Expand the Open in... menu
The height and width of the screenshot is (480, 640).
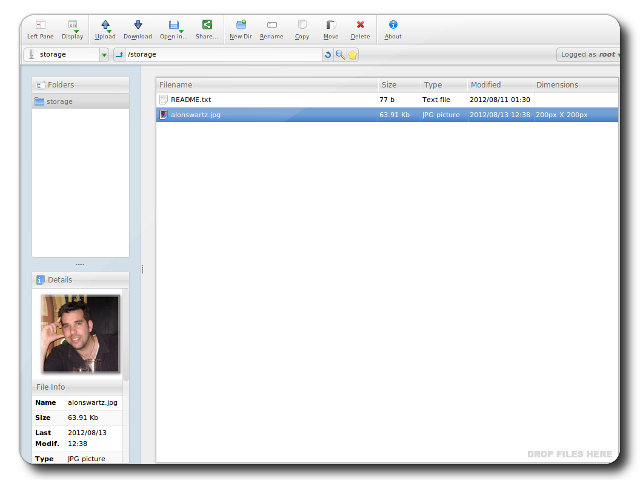pyautogui.click(x=173, y=27)
